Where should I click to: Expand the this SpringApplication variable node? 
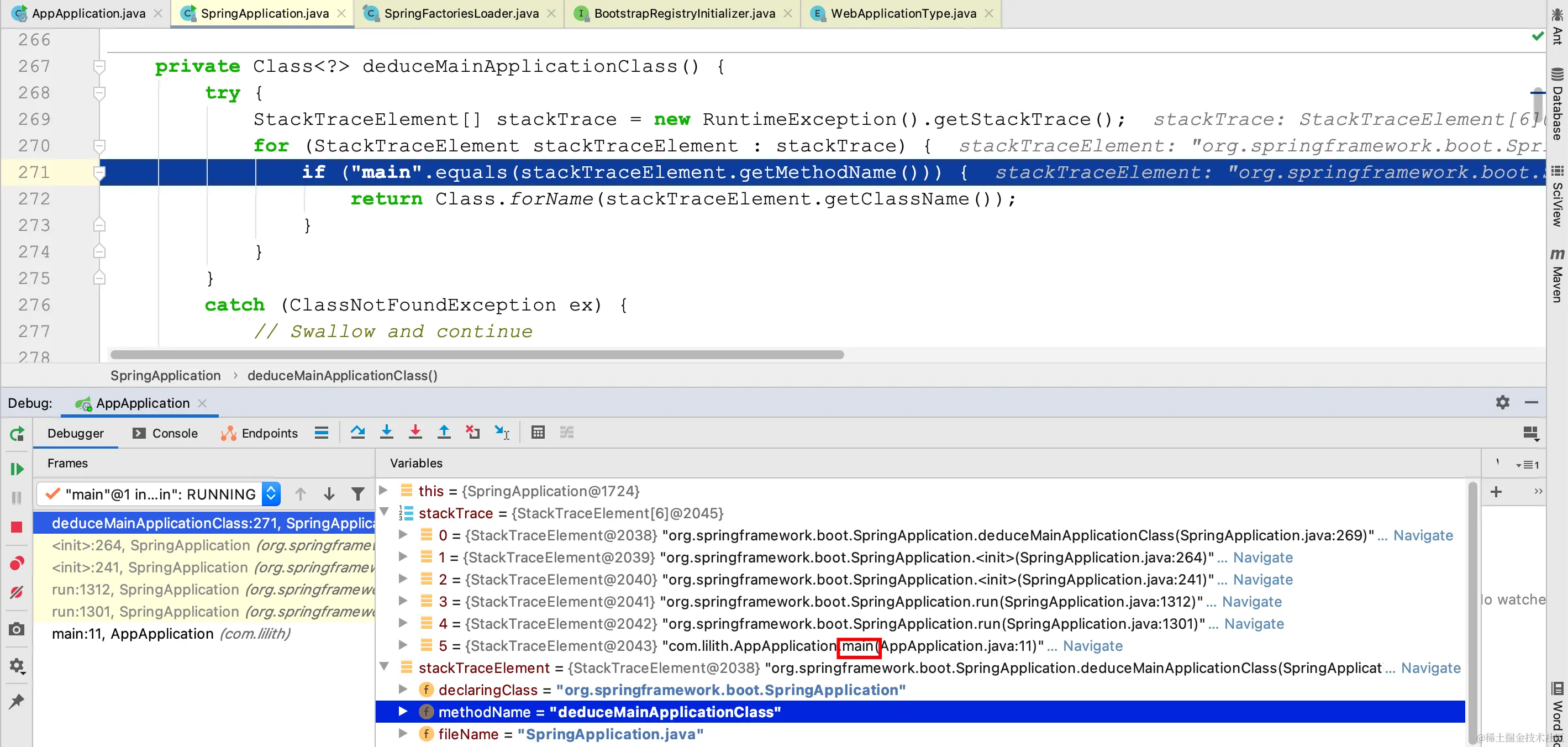click(x=383, y=491)
